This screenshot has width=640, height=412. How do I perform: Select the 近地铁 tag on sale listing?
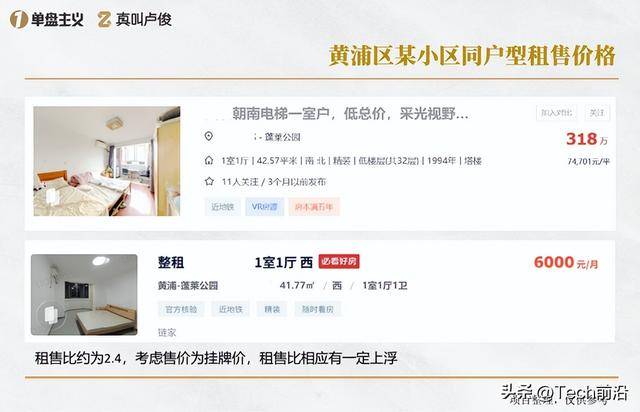pos(222,207)
